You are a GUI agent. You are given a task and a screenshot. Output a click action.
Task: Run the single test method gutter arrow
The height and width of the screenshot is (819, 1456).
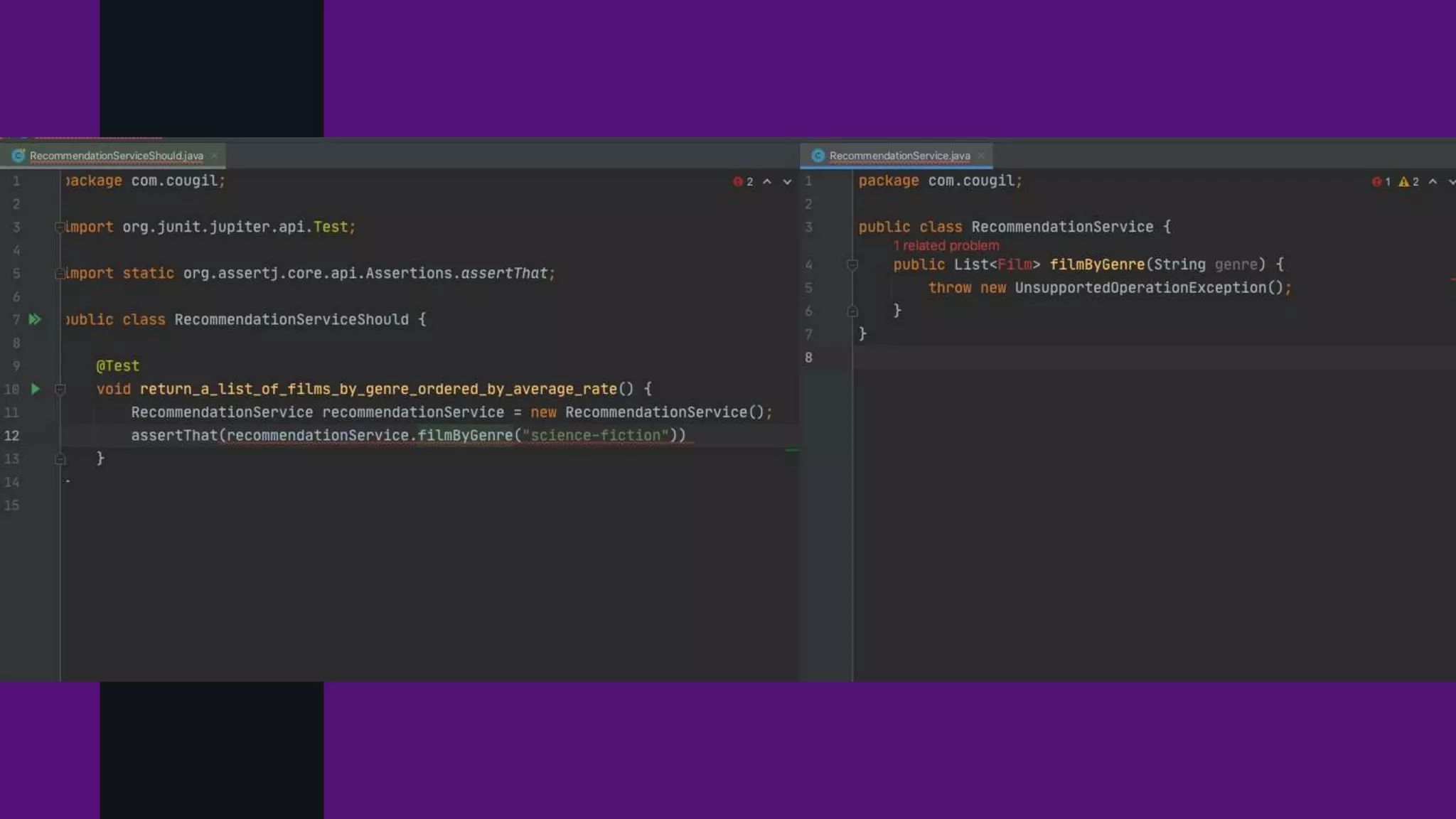coord(36,389)
